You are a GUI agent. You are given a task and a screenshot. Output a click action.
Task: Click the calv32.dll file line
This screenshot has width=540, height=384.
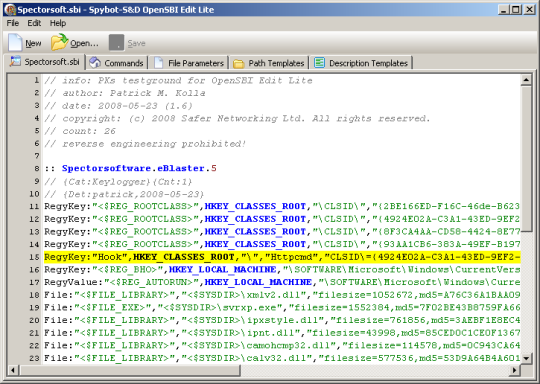[x=282, y=358]
